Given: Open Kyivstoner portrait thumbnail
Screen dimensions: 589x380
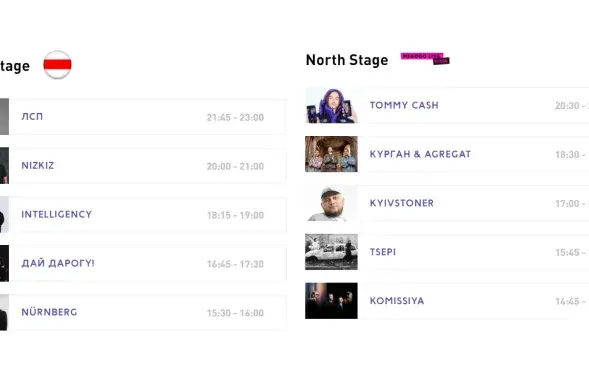Looking at the screenshot, I should (331, 203).
